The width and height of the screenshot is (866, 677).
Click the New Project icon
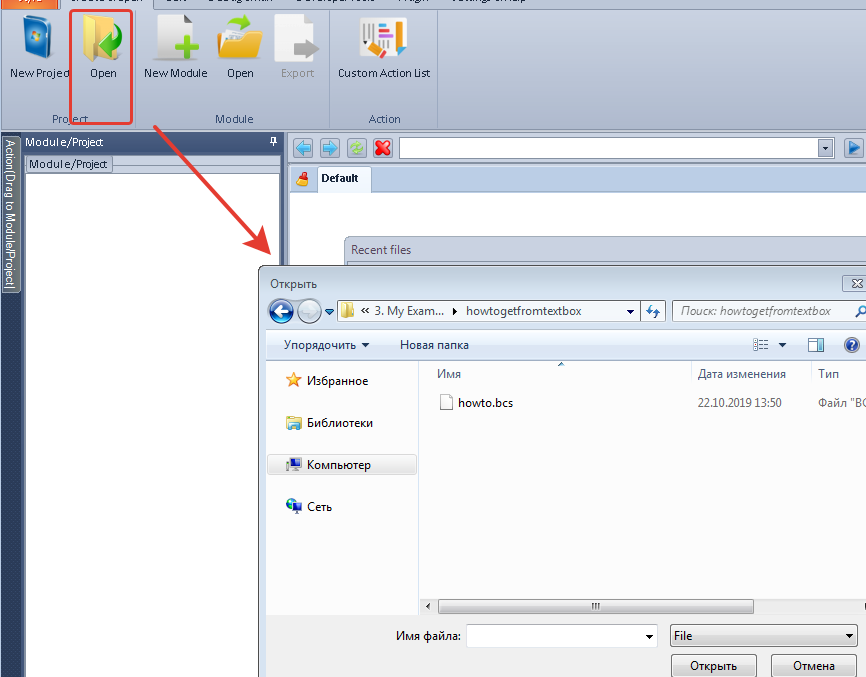tap(38, 47)
